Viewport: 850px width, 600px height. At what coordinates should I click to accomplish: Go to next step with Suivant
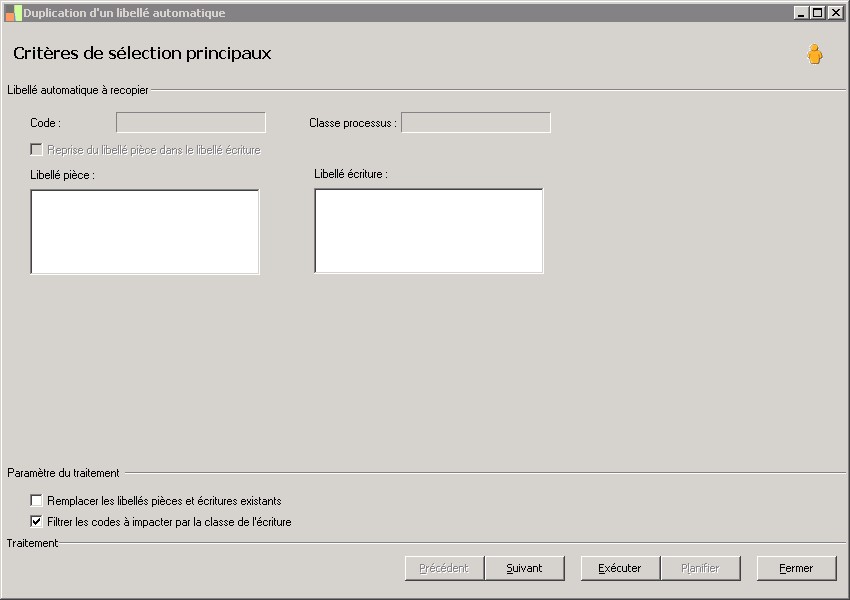point(524,568)
